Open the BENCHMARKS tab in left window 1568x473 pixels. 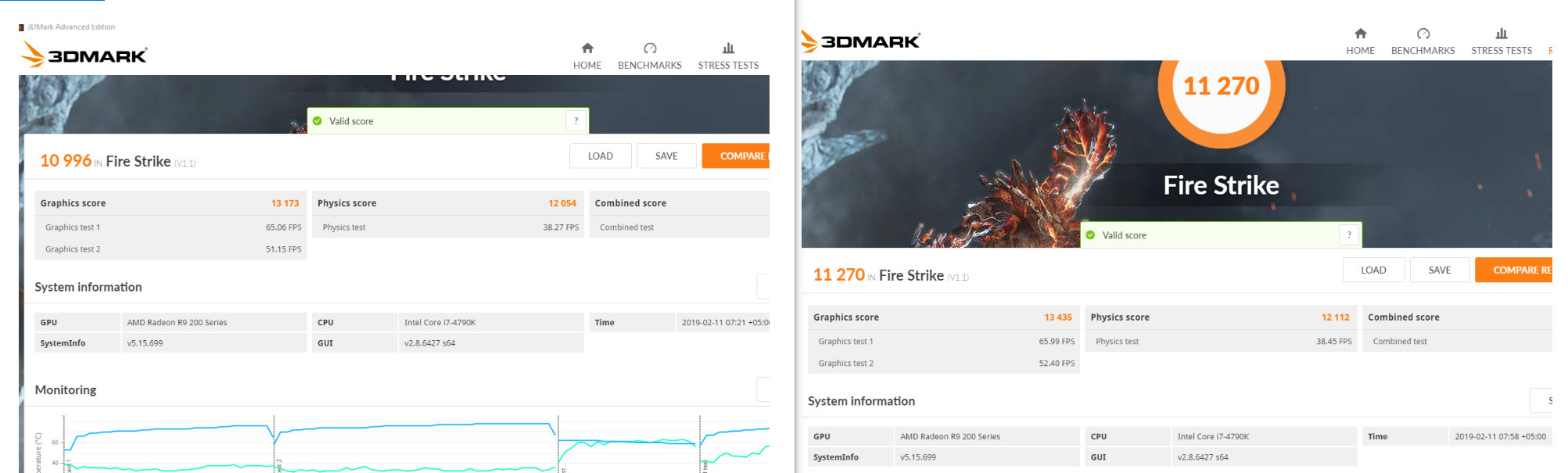tap(650, 66)
